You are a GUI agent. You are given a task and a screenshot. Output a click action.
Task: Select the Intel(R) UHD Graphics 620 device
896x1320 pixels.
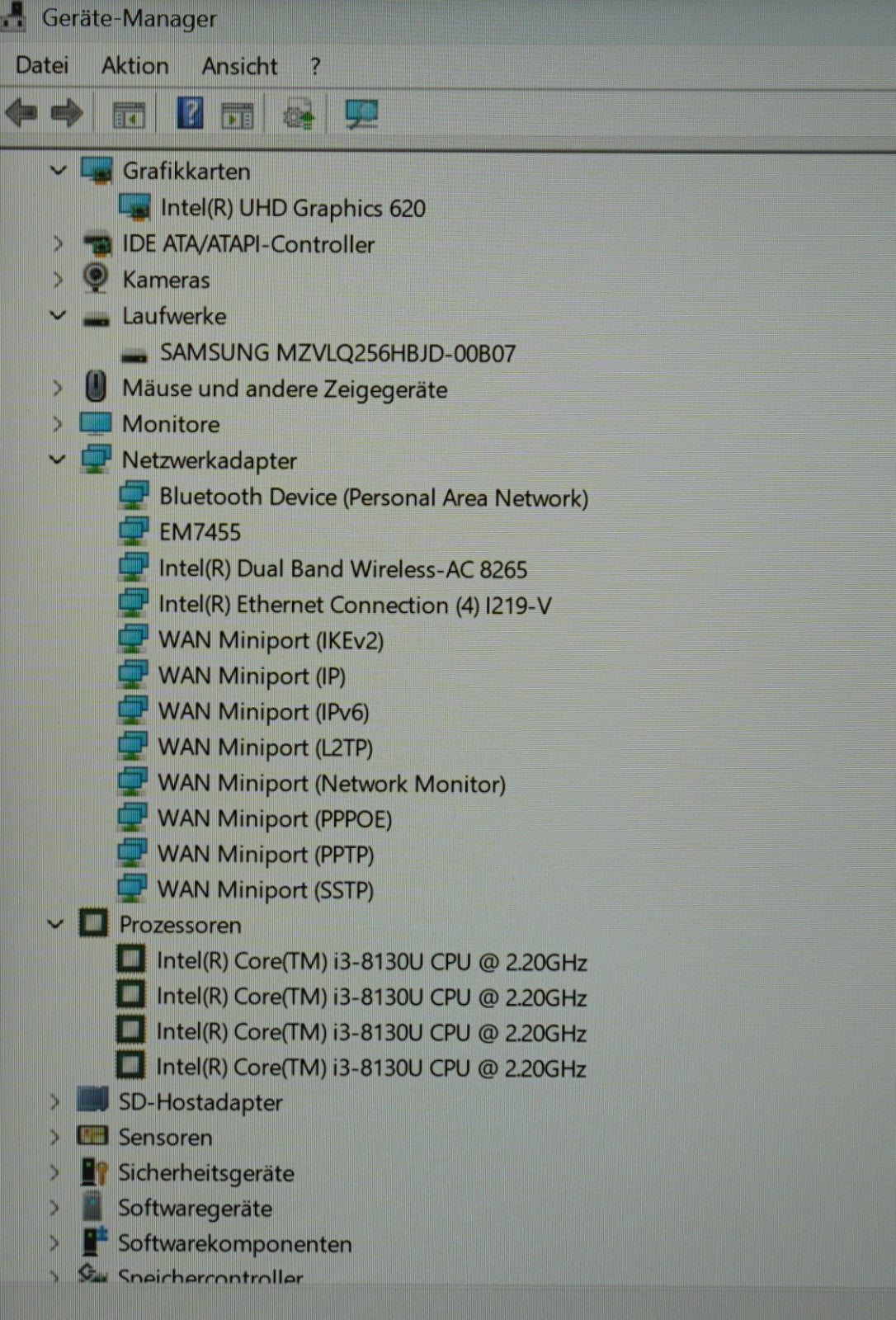293,208
